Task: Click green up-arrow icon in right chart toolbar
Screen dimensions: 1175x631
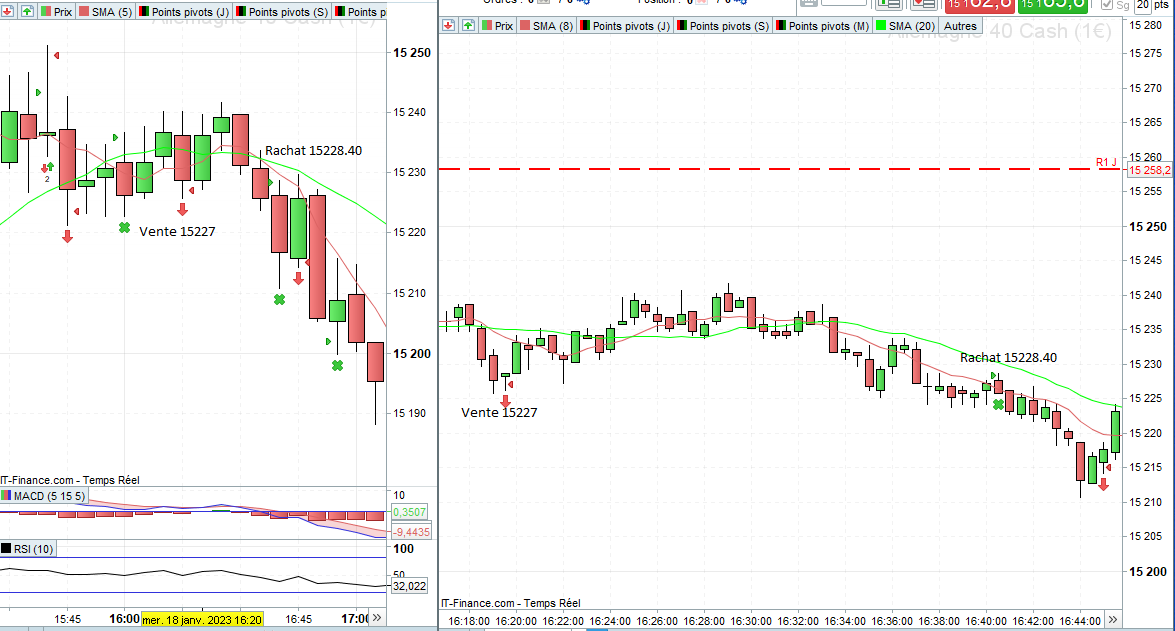Action: [468, 25]
